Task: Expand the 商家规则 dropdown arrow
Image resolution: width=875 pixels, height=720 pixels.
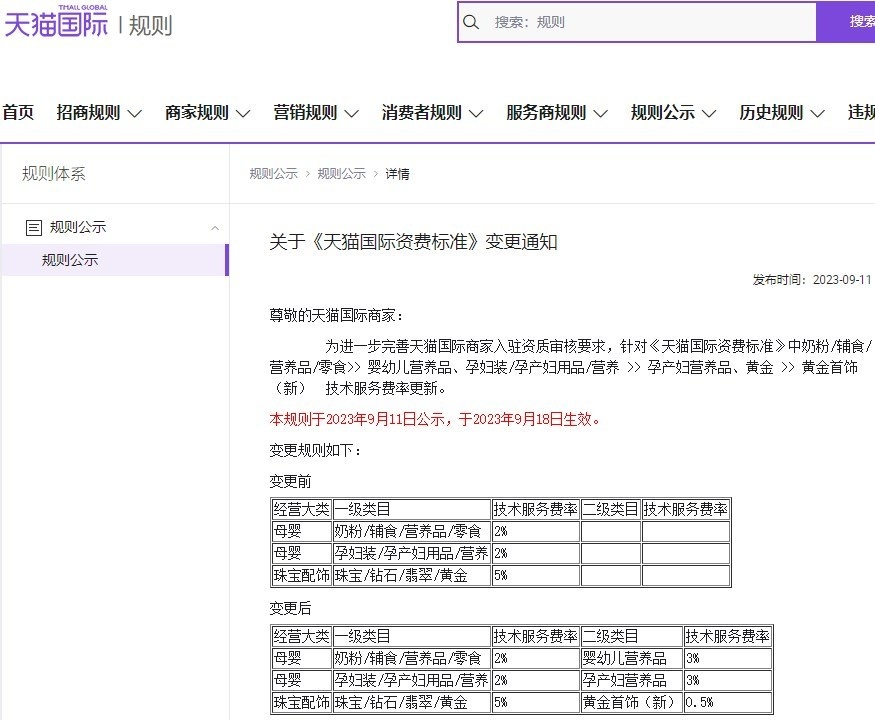Action: click(x=243, y=114)
